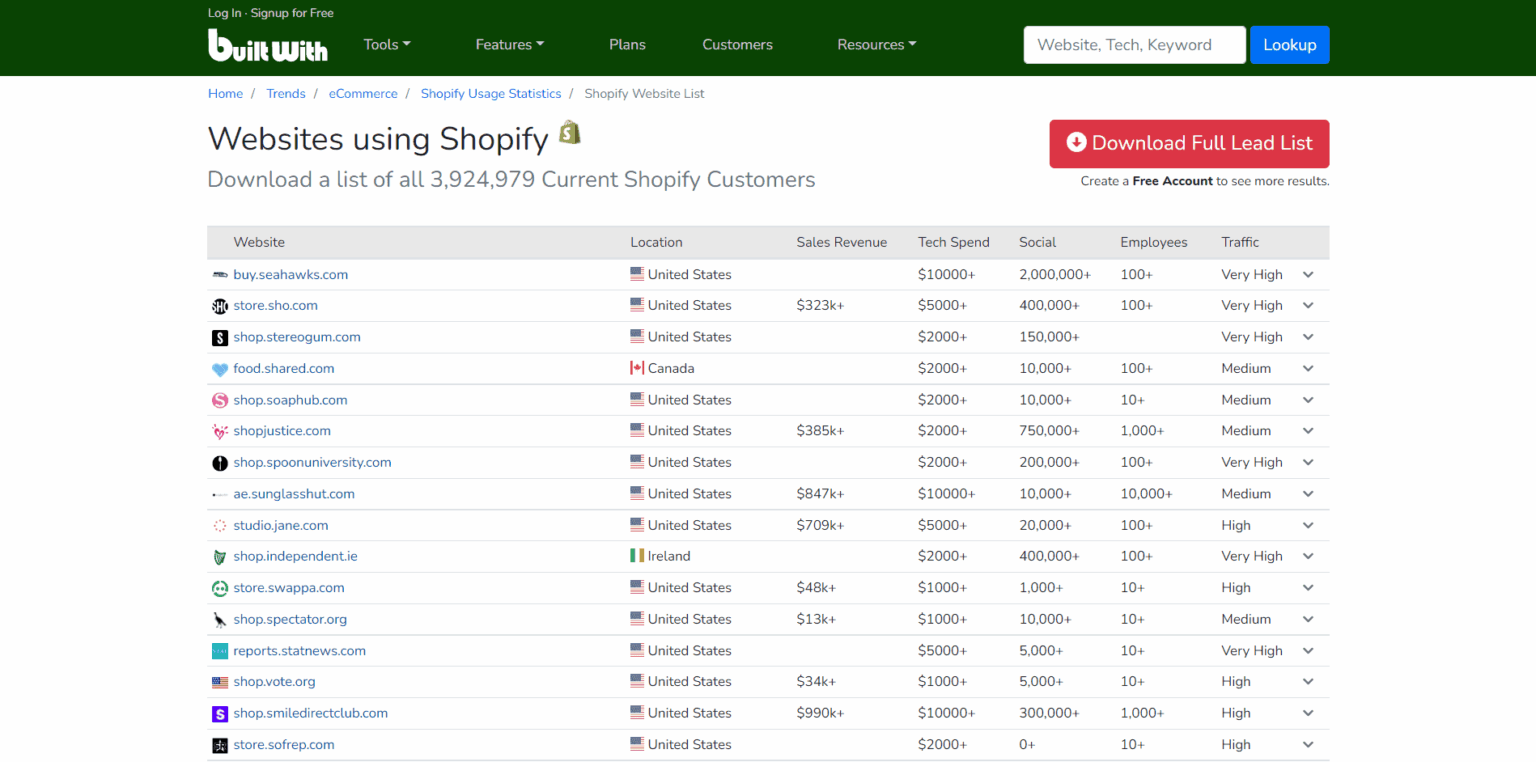Expand the store.sofrep.com row chevron

tap(1308, 745)
